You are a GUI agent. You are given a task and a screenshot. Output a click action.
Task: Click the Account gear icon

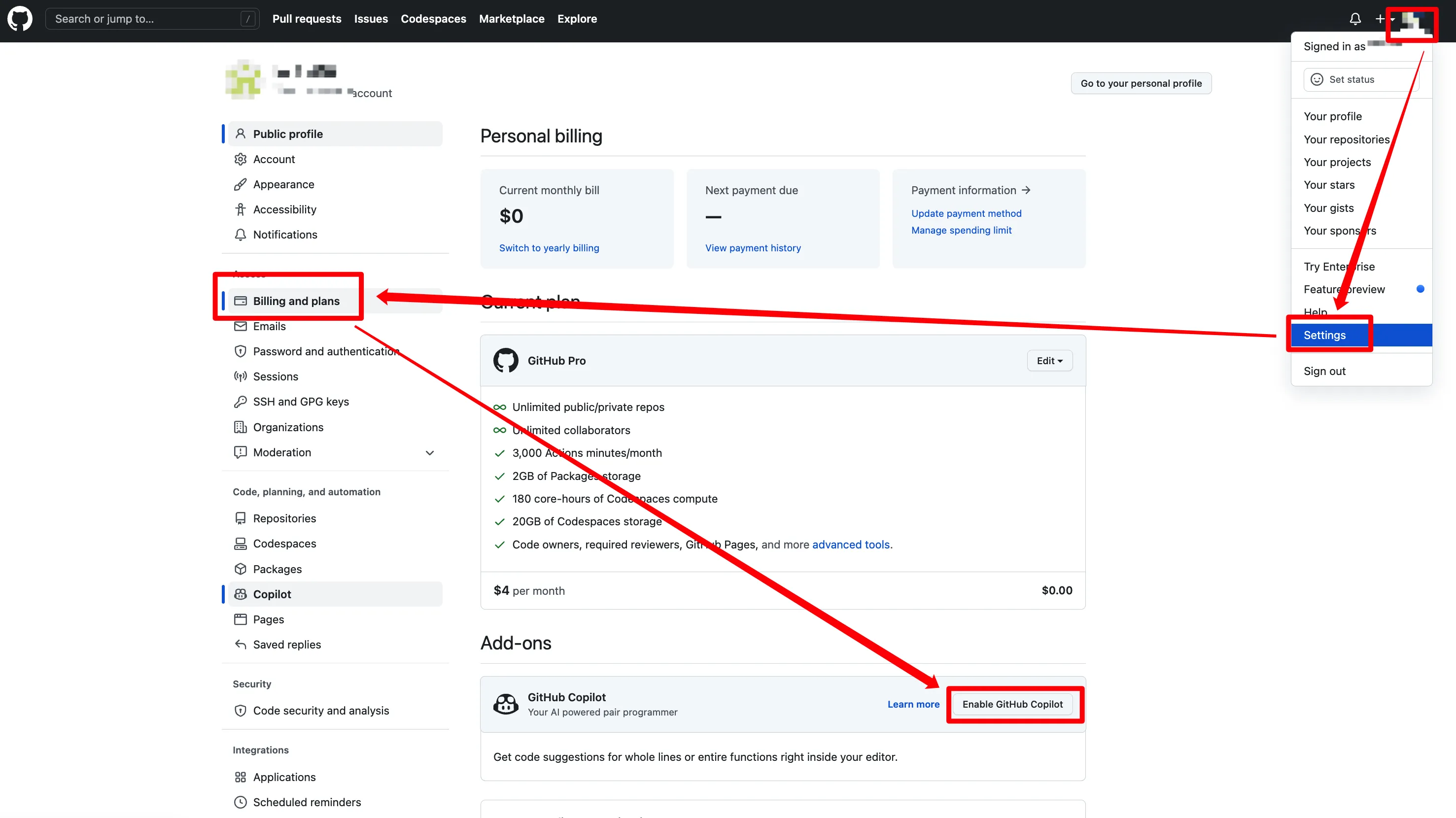pyautogui.click(x=240, y=159)
